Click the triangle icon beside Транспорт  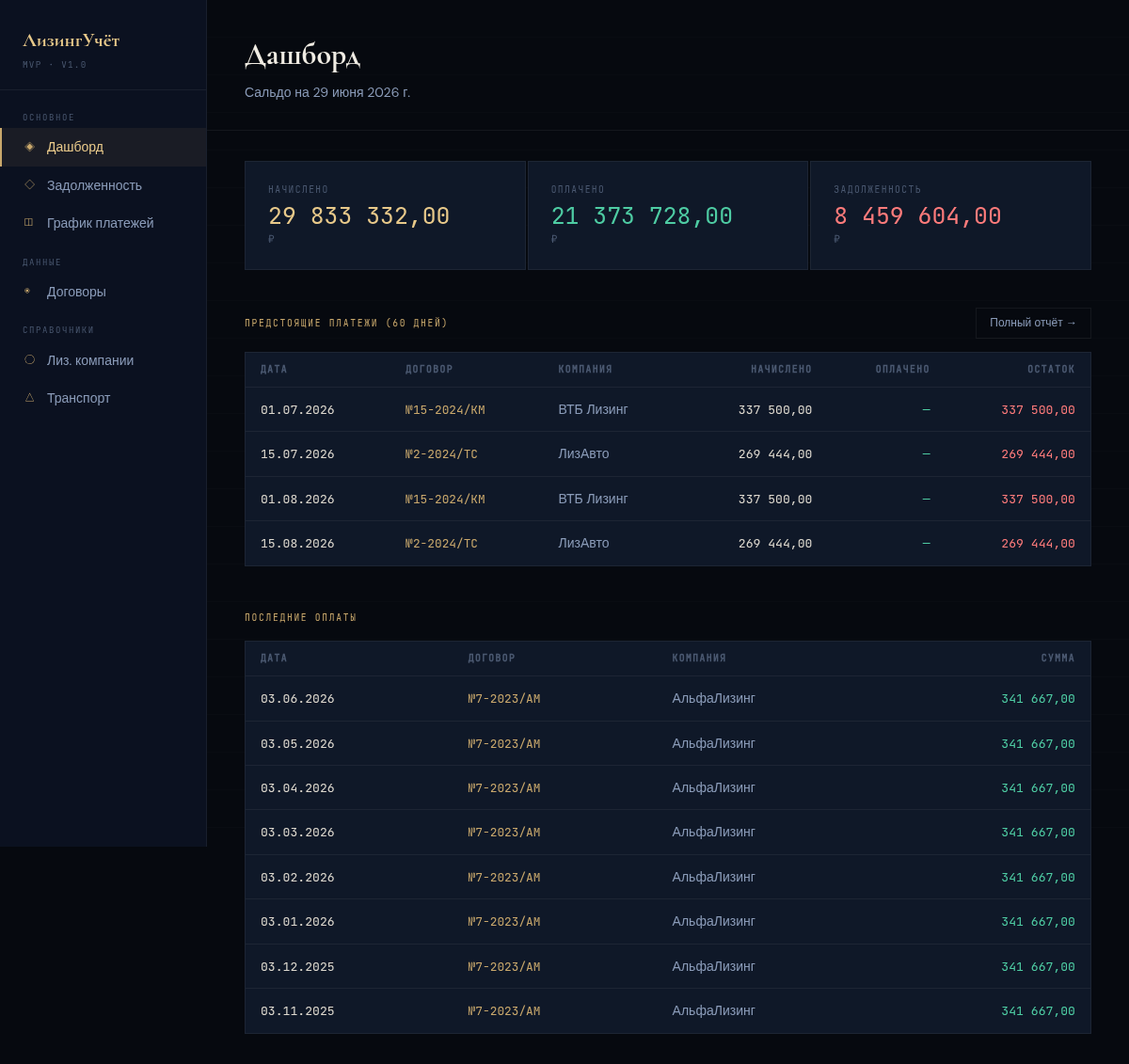click(29, 398)
